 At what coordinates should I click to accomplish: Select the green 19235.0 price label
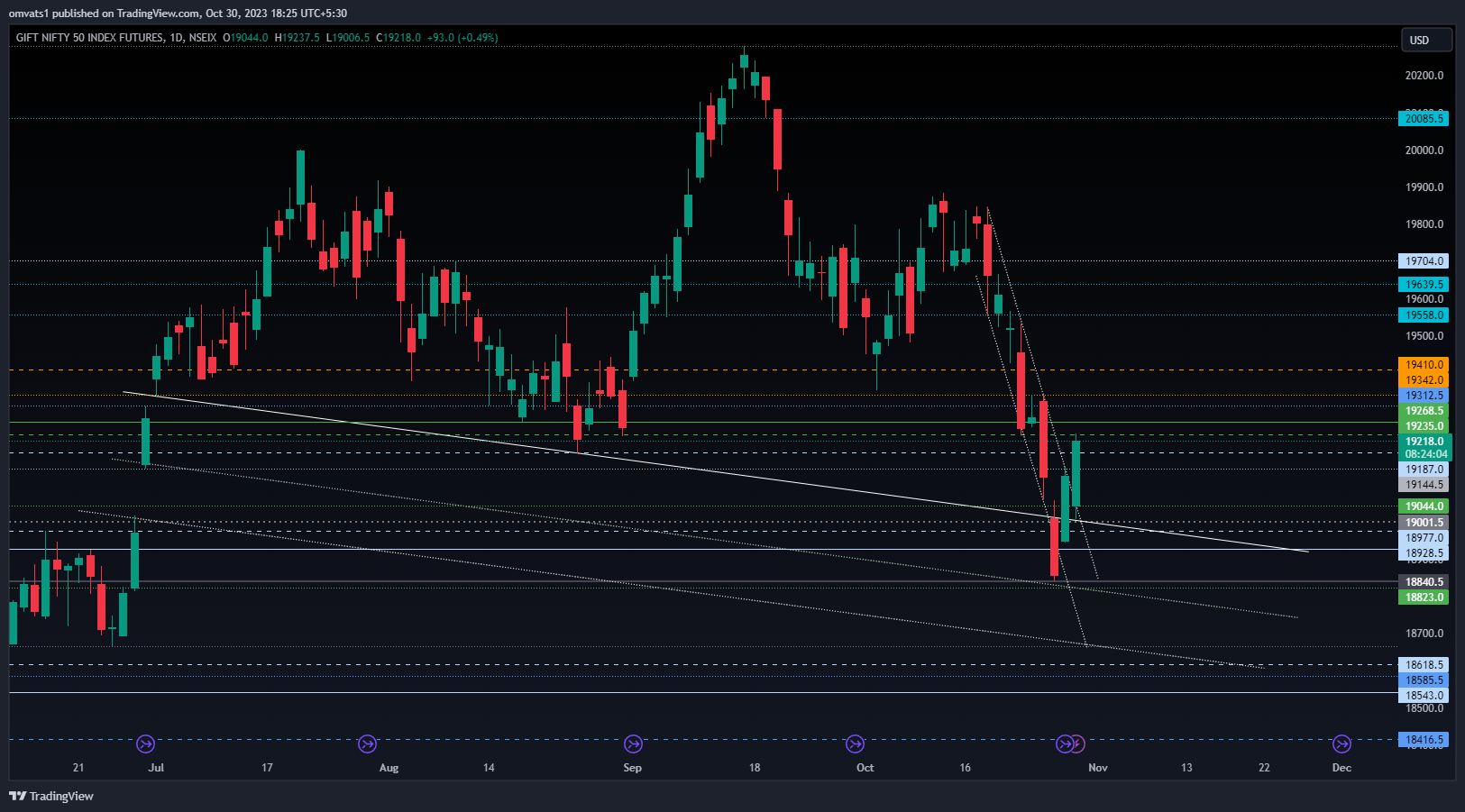click(x=1424, y=426)
